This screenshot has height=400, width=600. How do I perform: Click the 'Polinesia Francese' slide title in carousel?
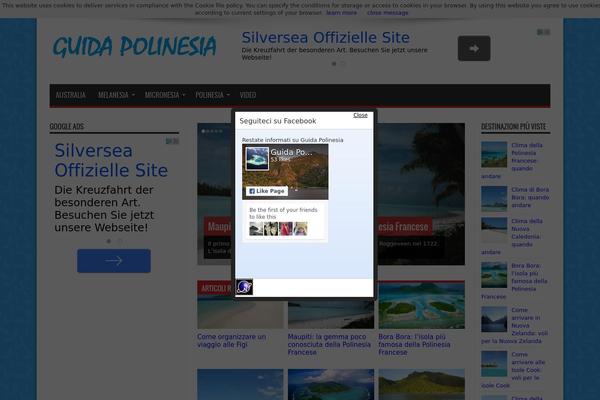[403, 227]
